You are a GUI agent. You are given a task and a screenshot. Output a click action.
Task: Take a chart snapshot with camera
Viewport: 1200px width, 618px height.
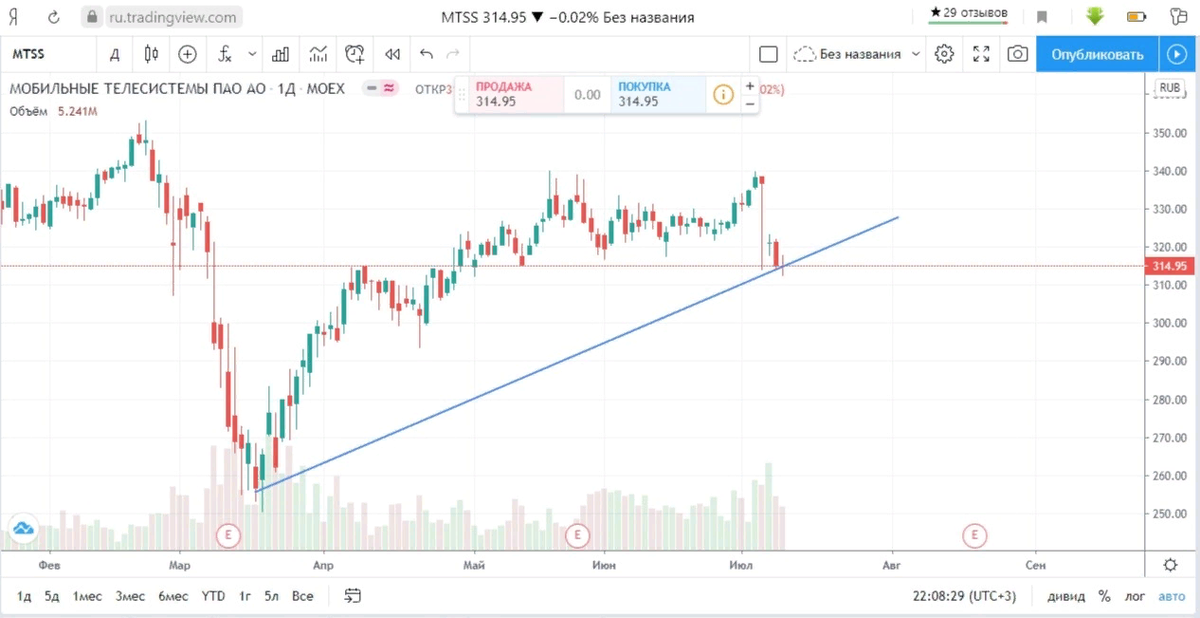coord(1017,54)
